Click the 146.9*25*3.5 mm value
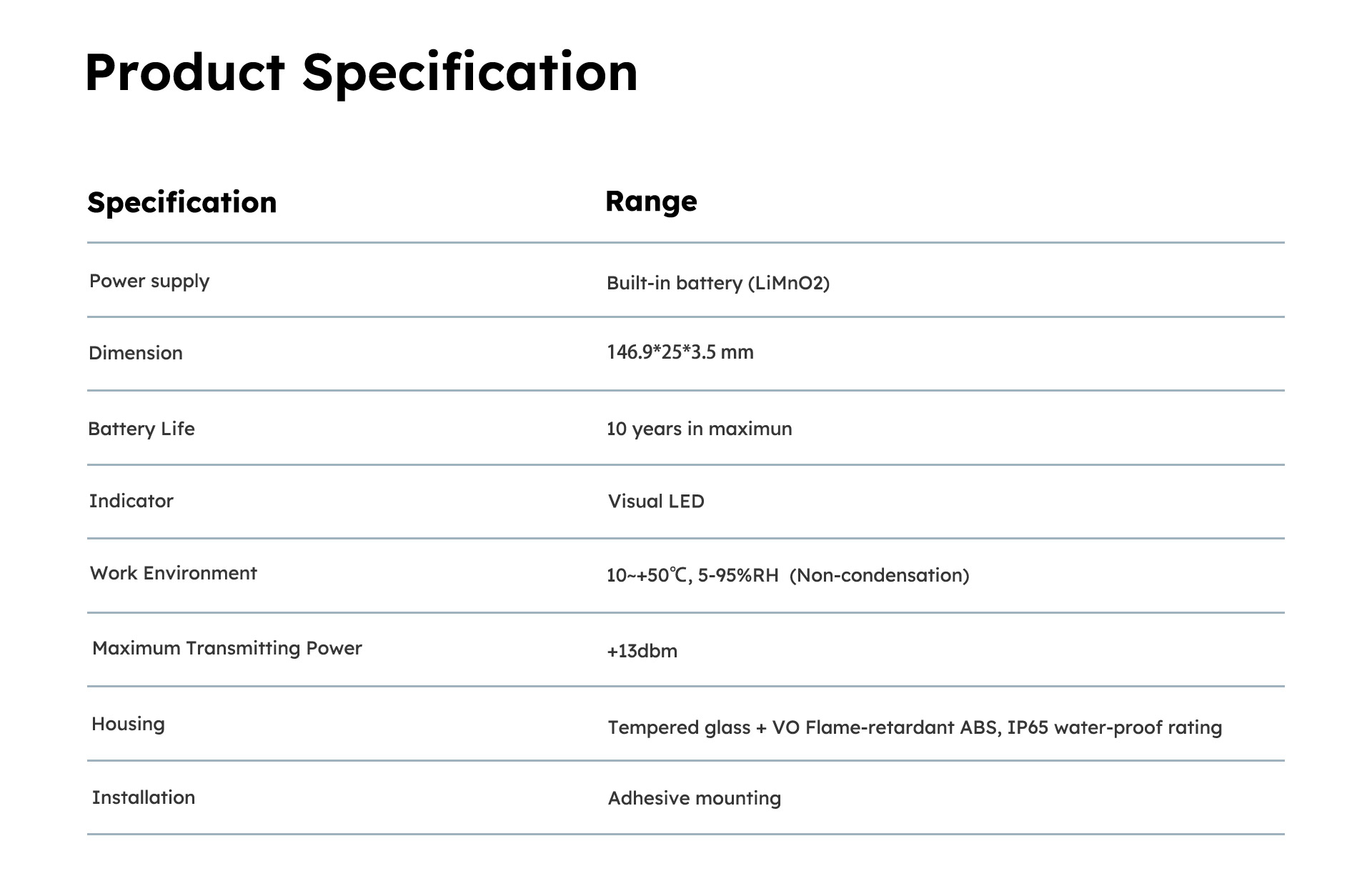The width and height of the screenshot is (1372, 881). [x=680, y=352]
